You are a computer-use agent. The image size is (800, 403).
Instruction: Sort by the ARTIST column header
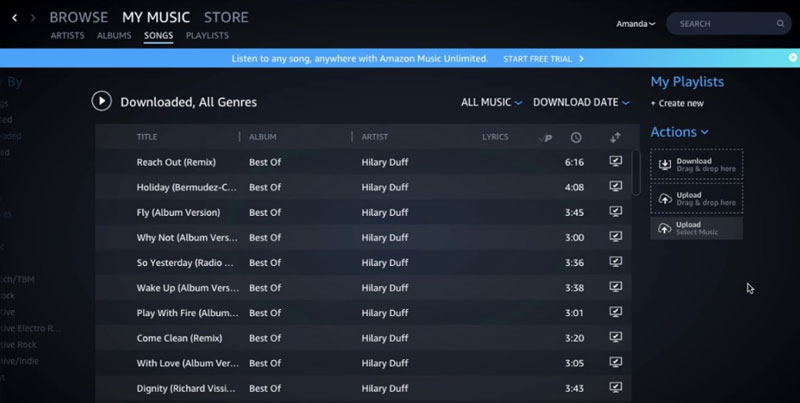click(x=375, y=137)
